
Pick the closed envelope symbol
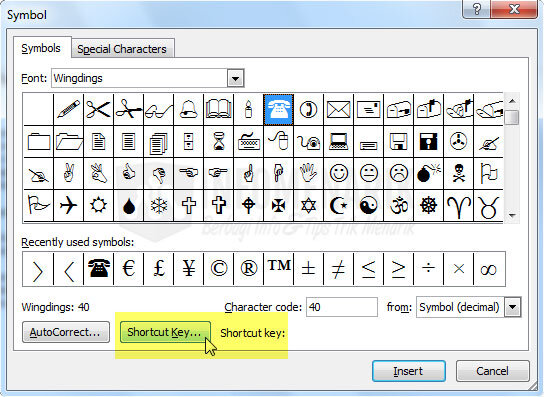tap(338, 109)
